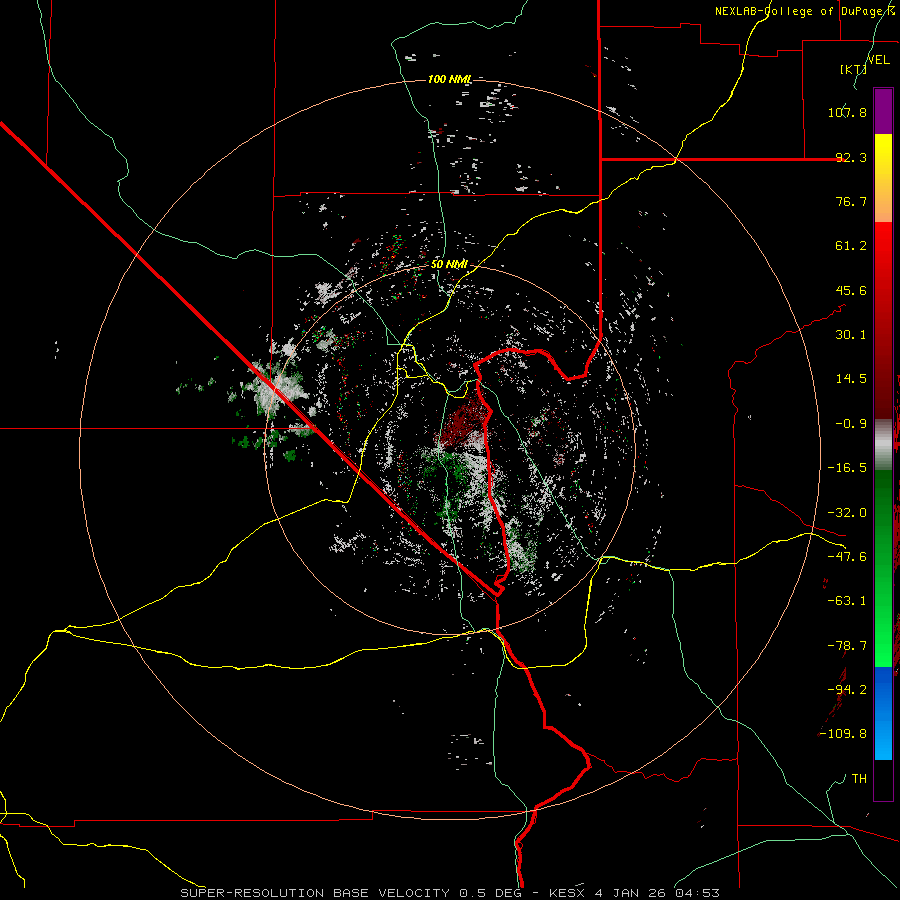
Task: Click the -78.7 scale value
Action: [847, 646]
